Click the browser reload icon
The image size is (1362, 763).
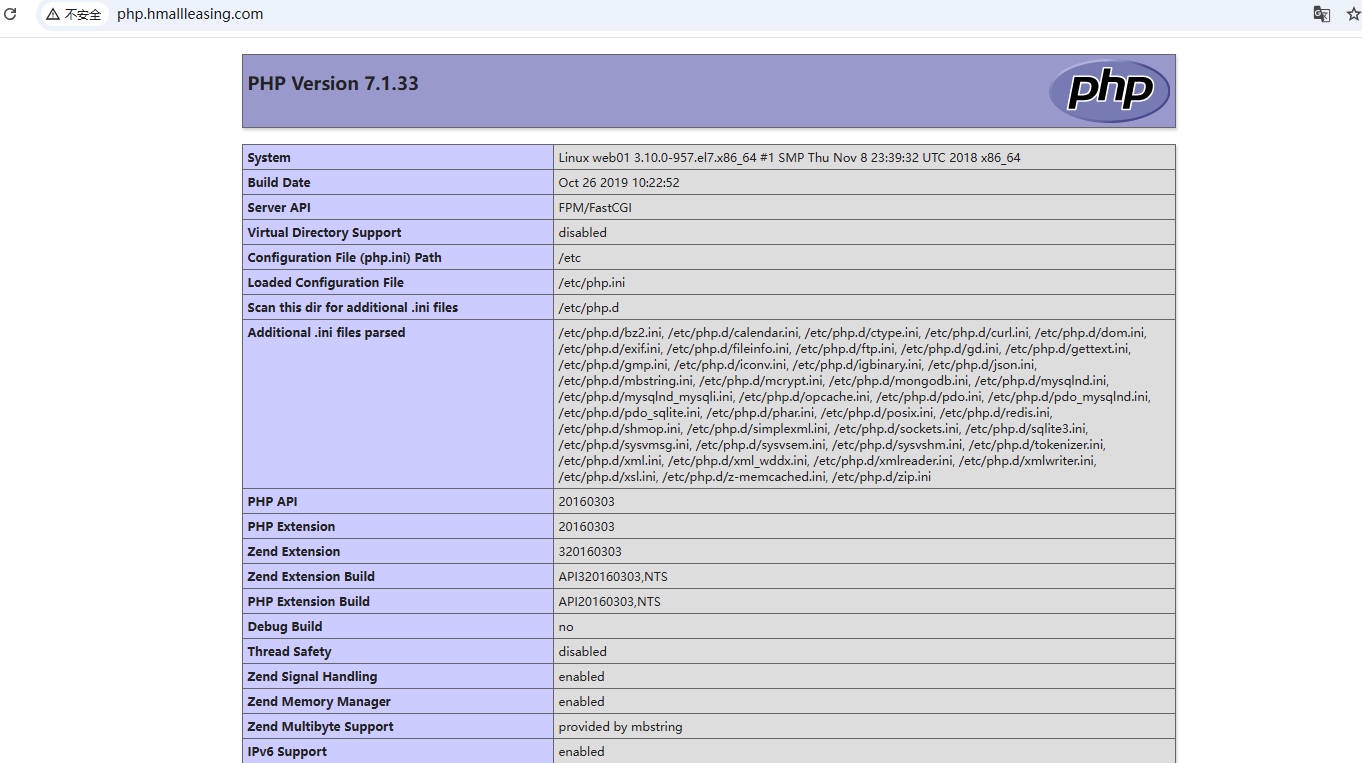coord(10,14)
